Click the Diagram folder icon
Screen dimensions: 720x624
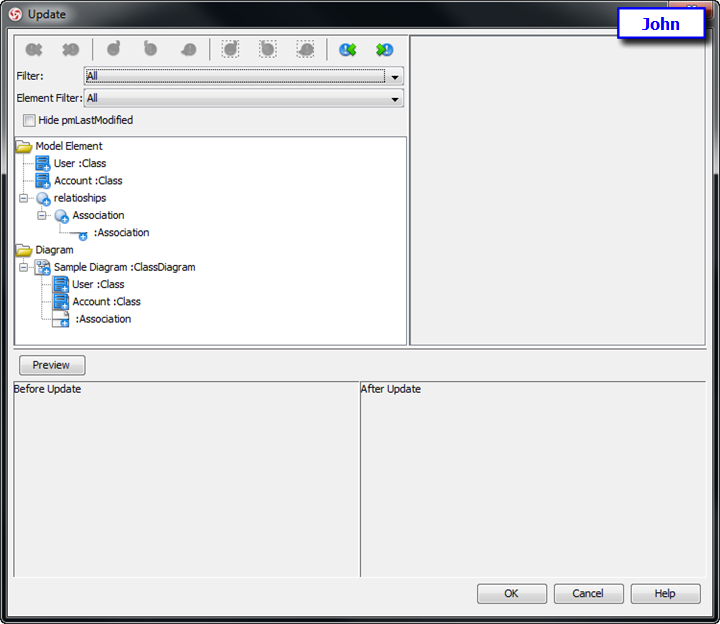click(24, 250)
